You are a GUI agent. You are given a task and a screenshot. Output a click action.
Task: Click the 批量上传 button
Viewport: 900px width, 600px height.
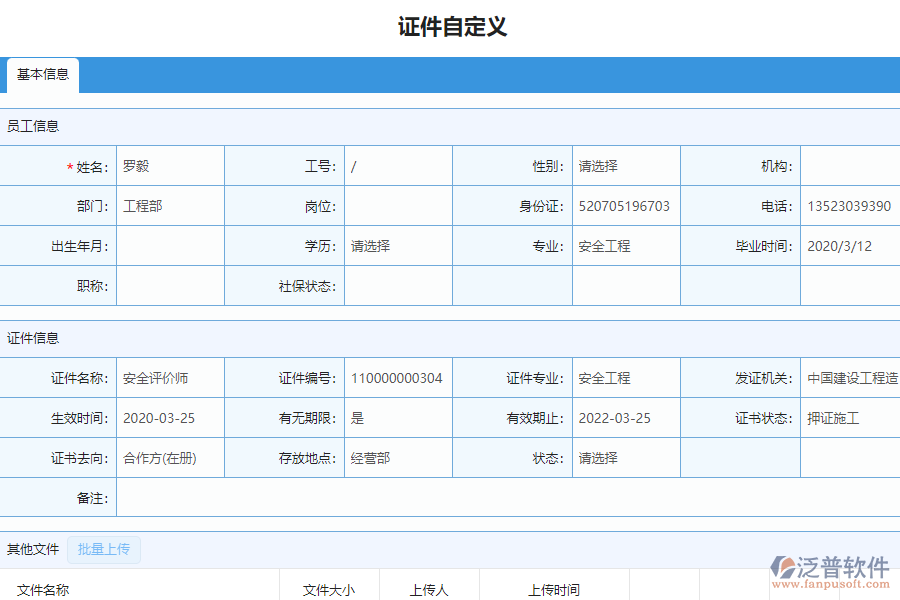104,549
